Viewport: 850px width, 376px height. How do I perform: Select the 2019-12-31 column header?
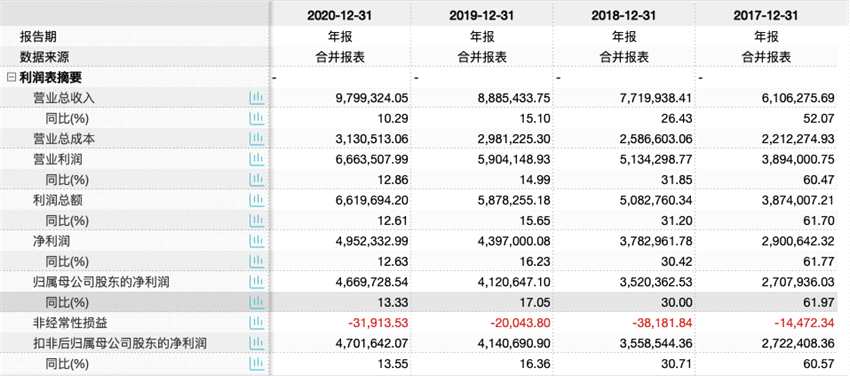(x=481, y=16)
